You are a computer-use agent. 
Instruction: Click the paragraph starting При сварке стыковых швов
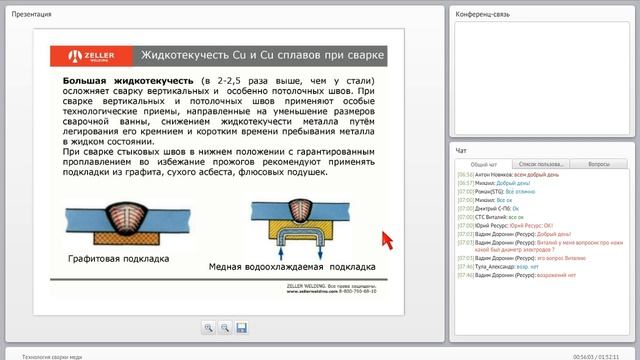[218, 162]
